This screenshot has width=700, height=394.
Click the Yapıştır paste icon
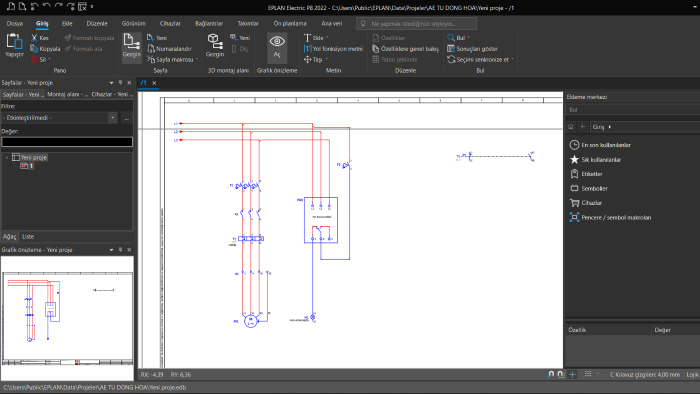pos(14,42)
